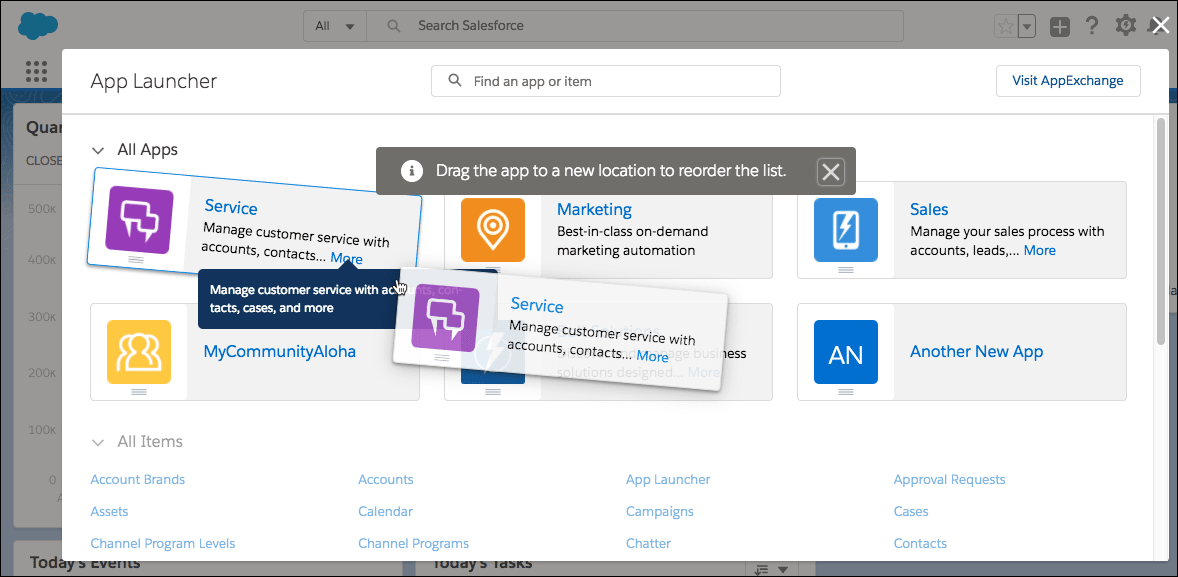Click the Visit AppExchange button

[1068, 81]
